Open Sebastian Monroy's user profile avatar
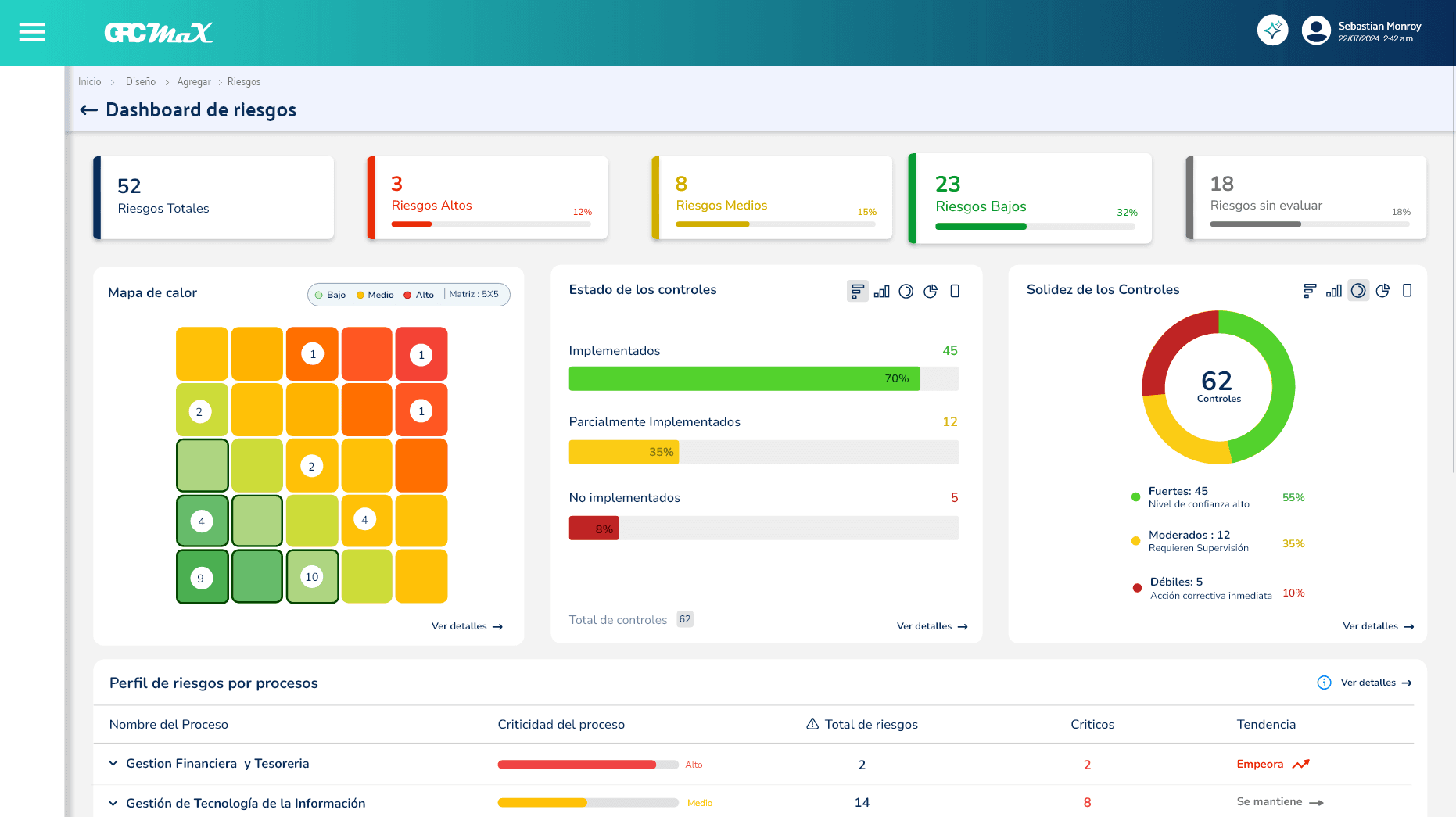This screenshot has height=817, width=1456. pyautogui.click(x=1315, y=30)
